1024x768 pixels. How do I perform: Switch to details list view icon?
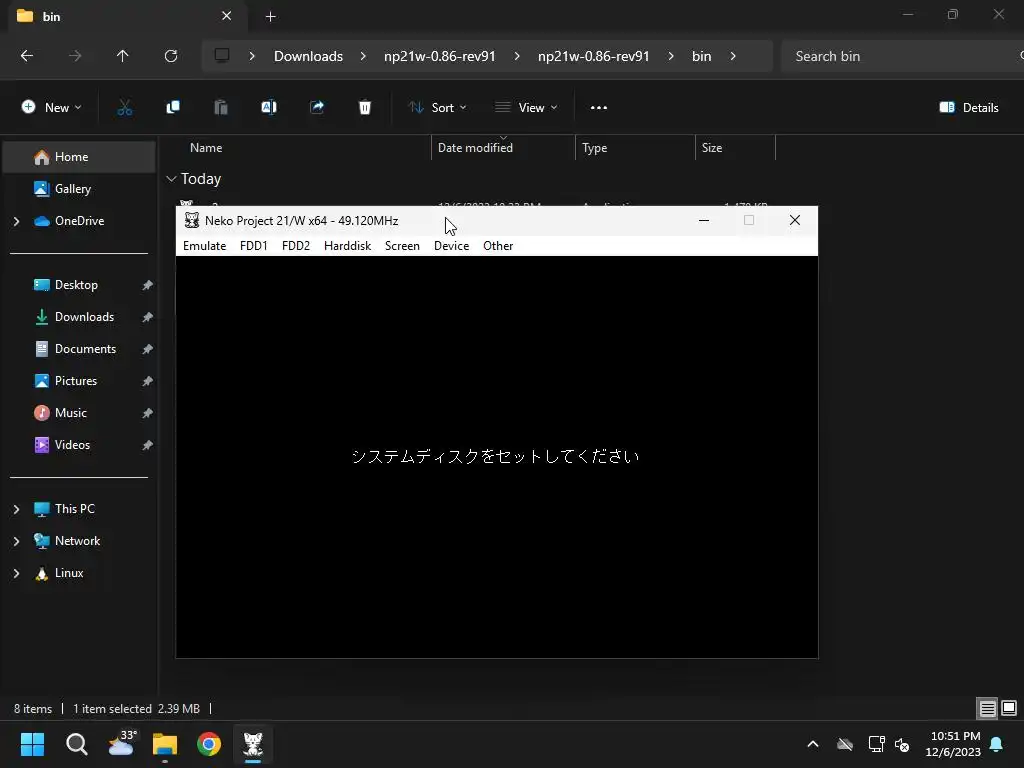coord(987,709)
